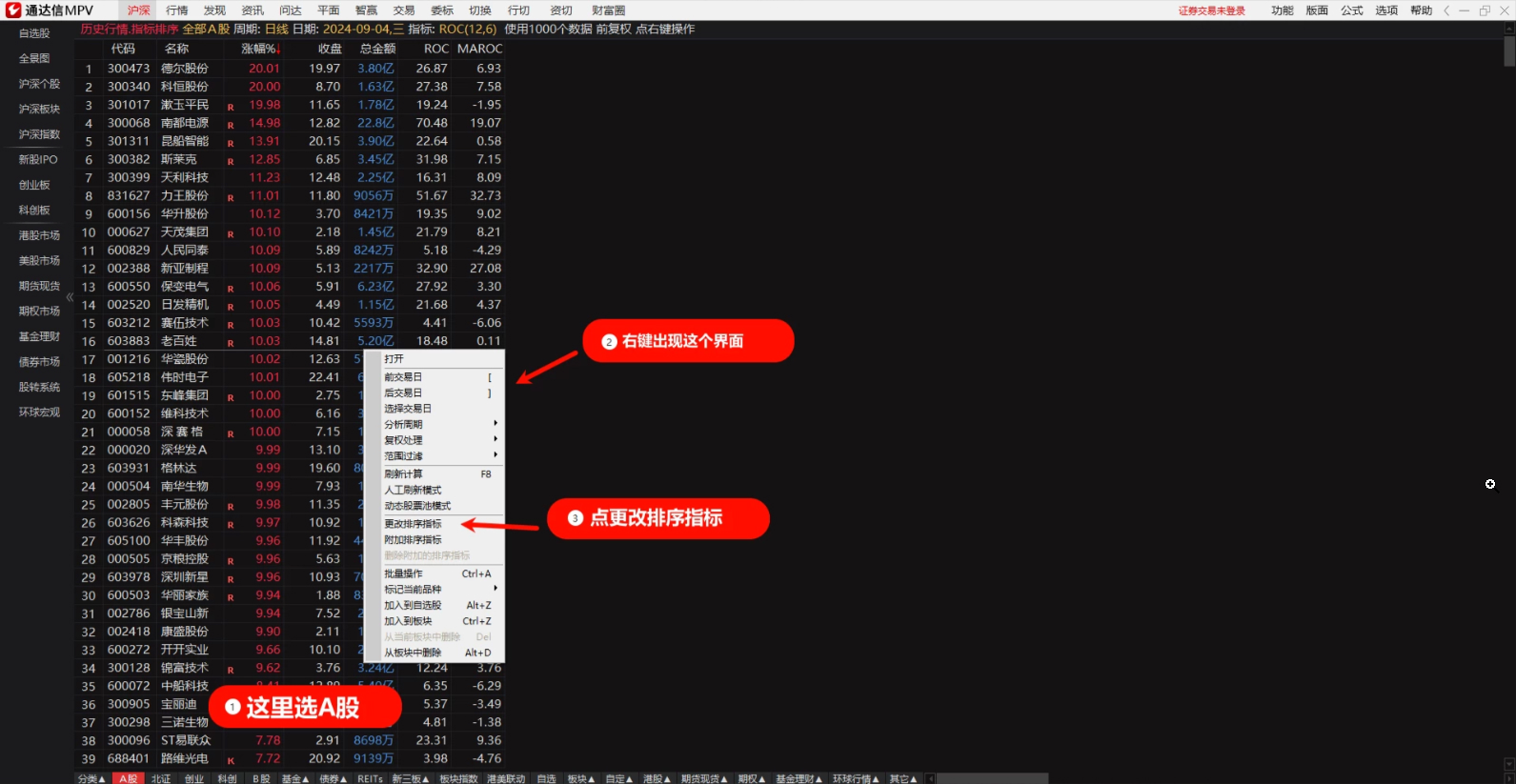Click the 通达信 logo icon in title bar
The width and height of the screenshot is (1516, 784).
pos(13,10)
